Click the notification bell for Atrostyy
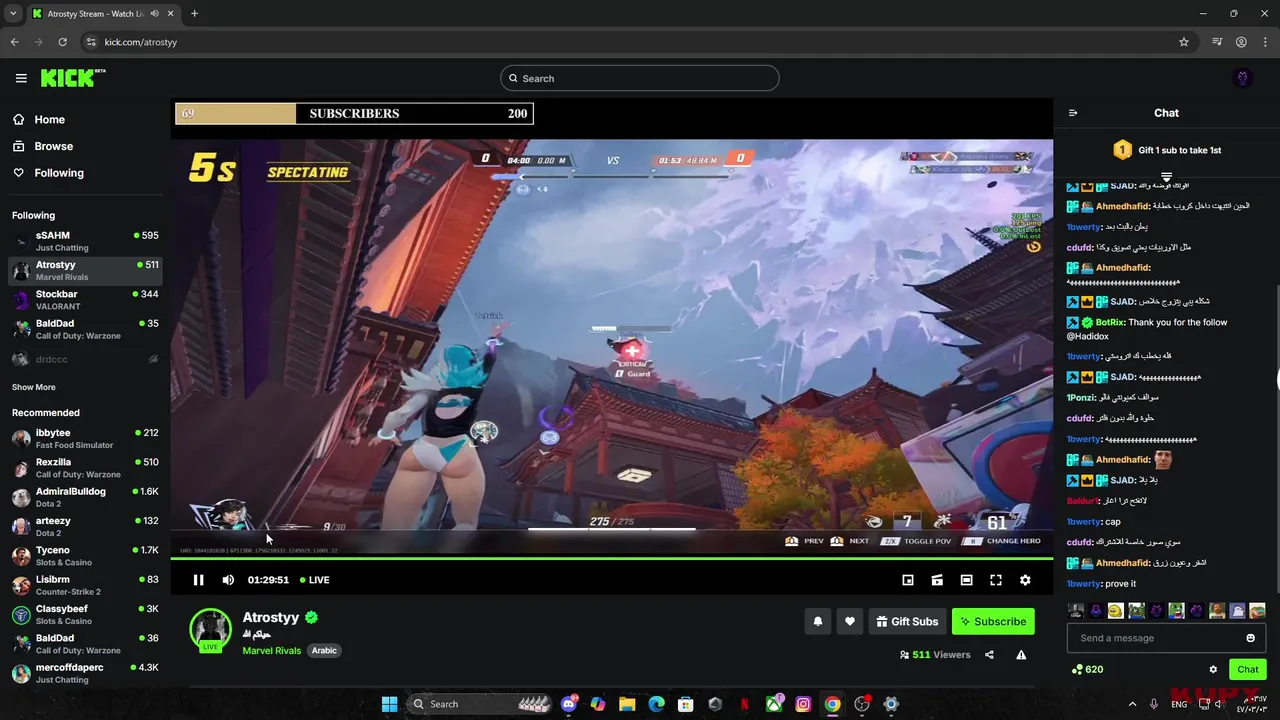 (x=818, y=621)
